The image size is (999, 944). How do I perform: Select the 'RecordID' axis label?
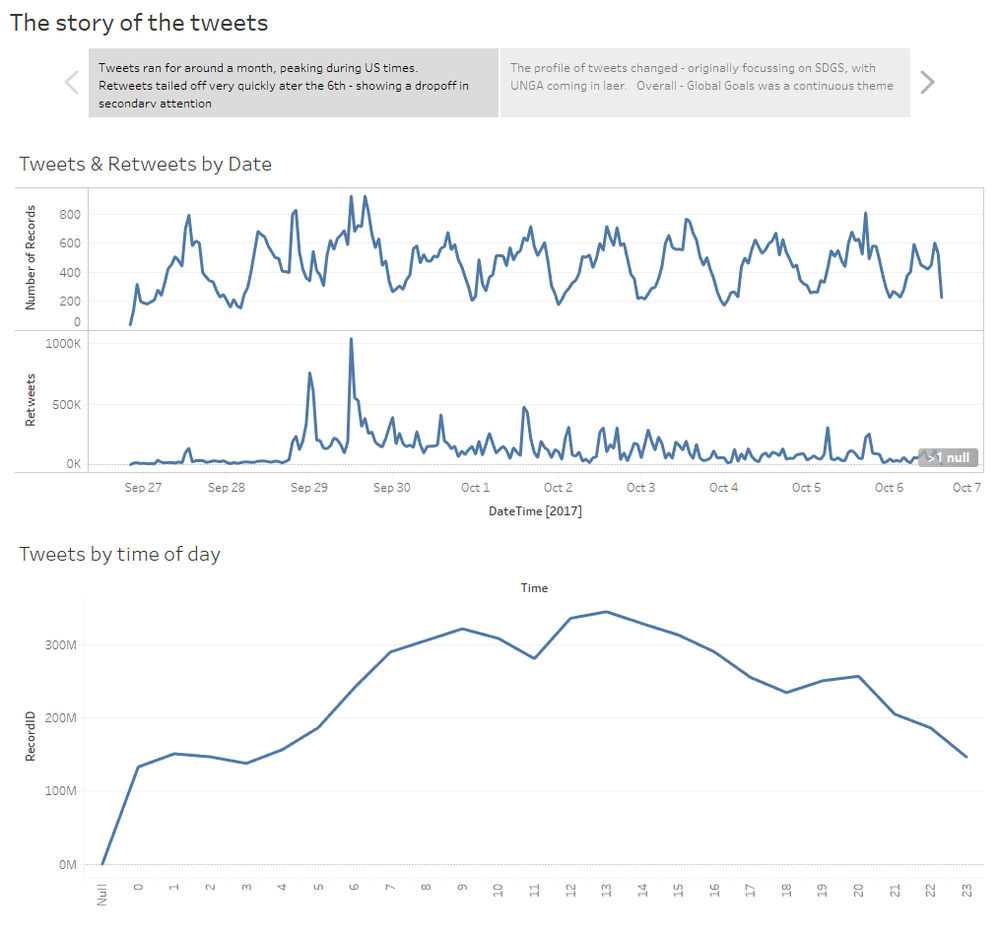point(30,736)
